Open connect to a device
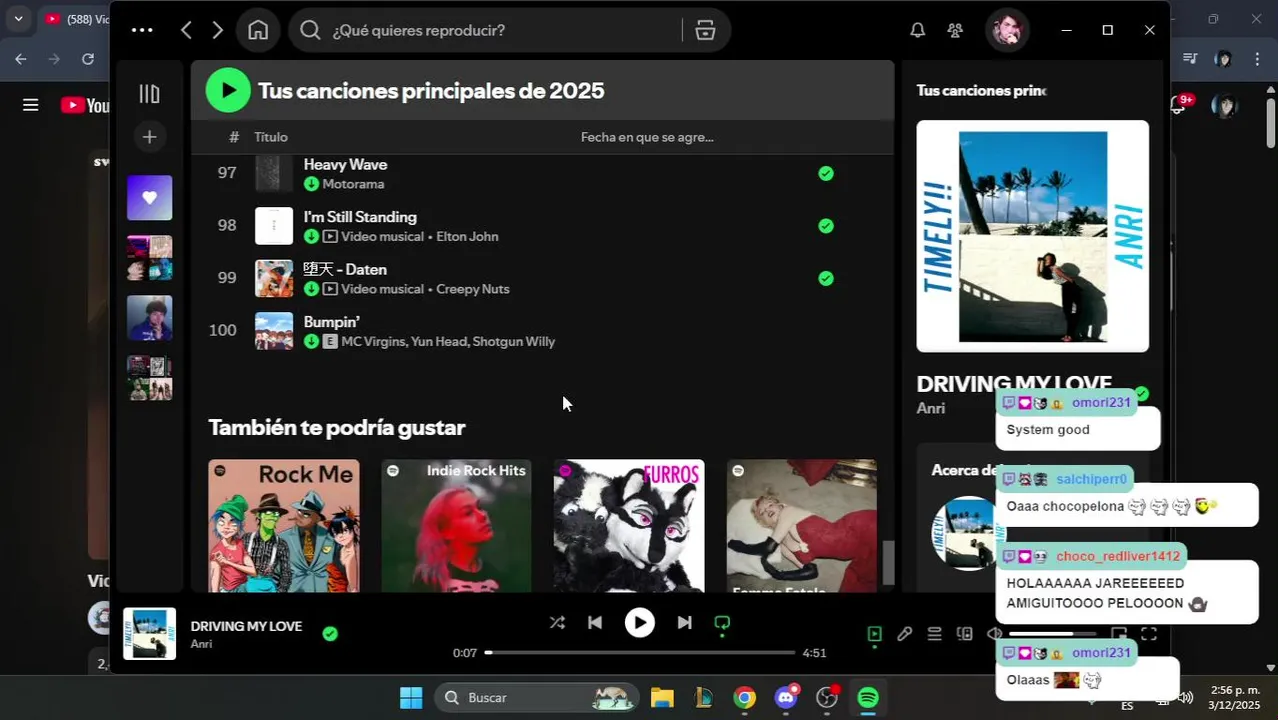 click(x=964, y=634)
